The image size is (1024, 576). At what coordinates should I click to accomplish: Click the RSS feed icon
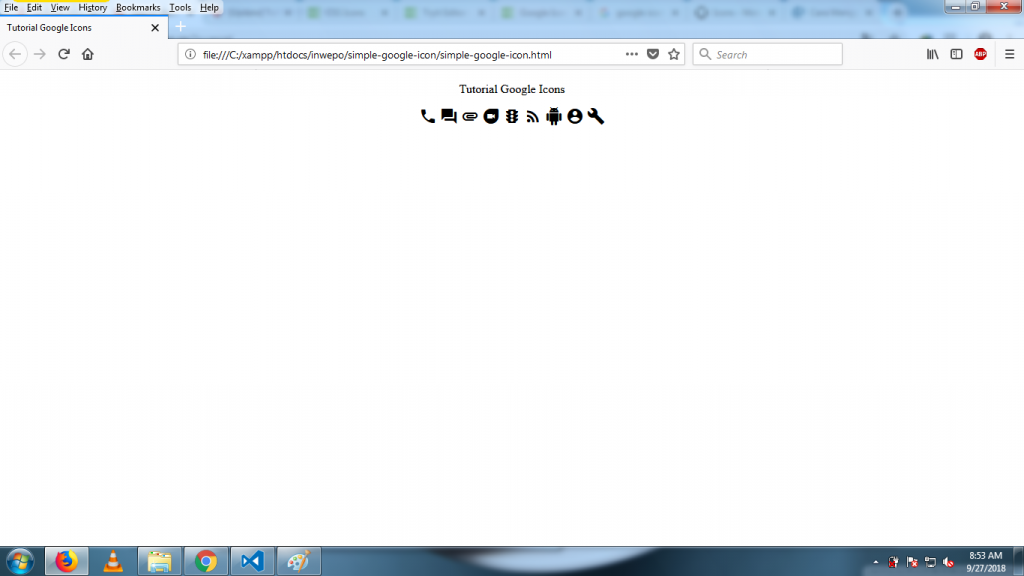click(x=533, y=117)
